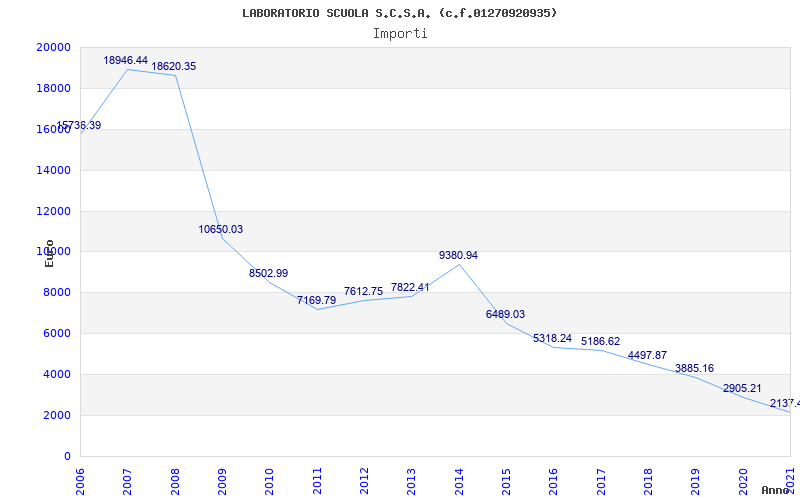
Task: Click the 2017 x-axis year label
Action: pos(601,481)
